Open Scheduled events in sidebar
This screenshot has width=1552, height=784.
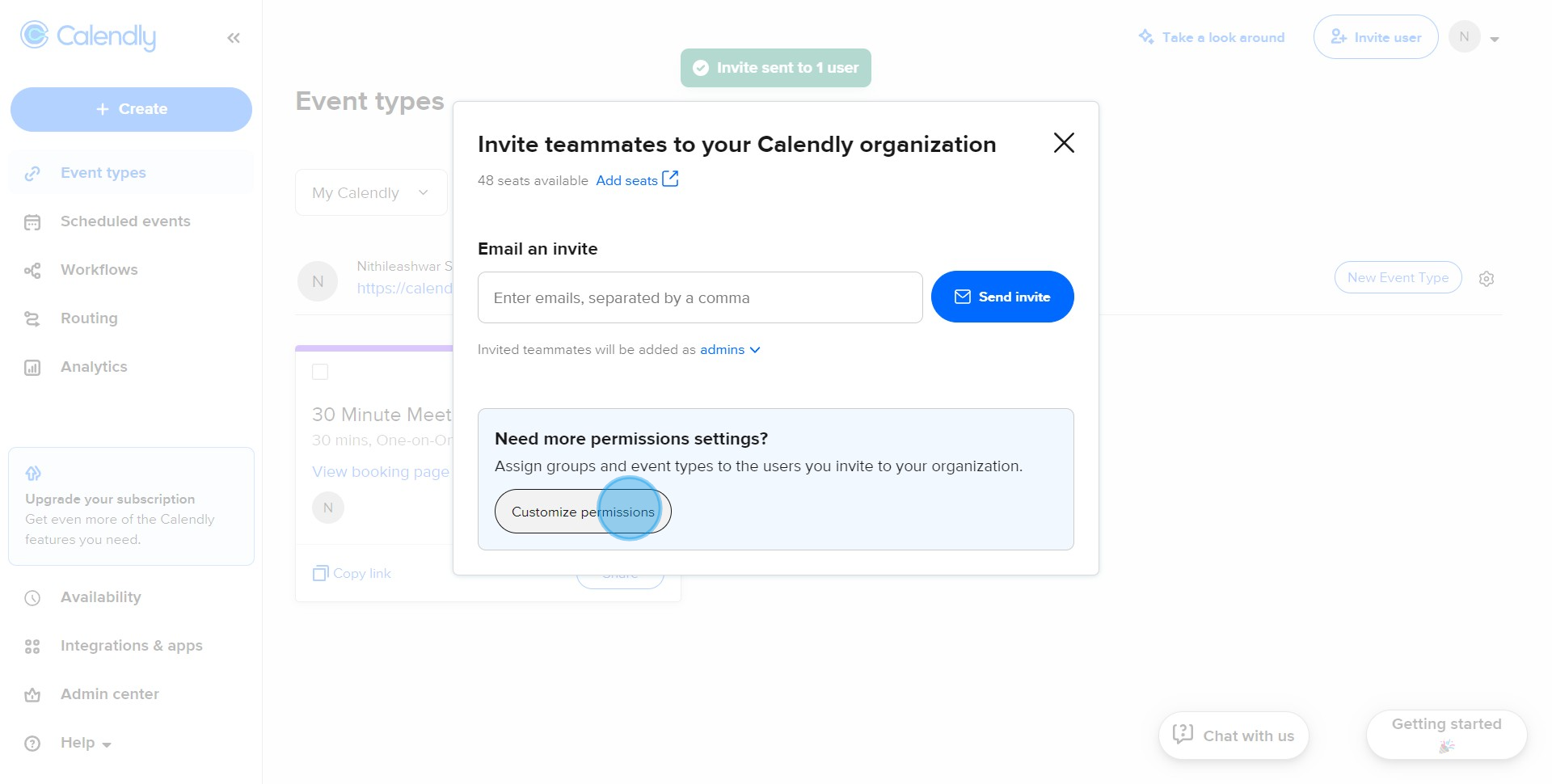pos(131,221)
